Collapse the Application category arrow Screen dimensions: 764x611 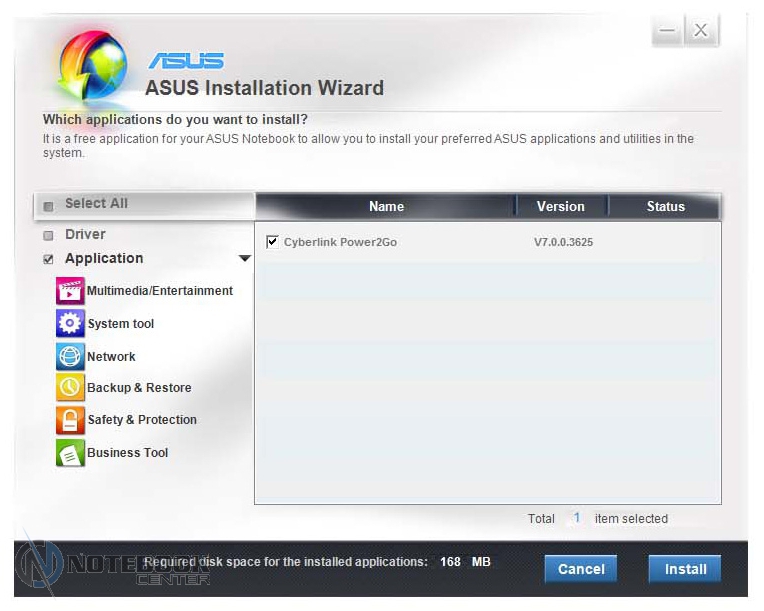coord(245,259)
